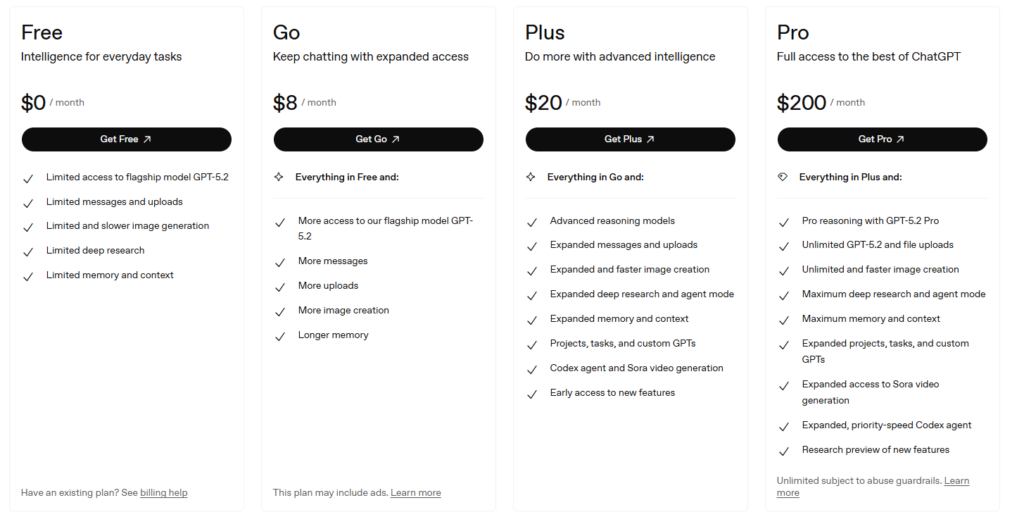This screenshot has height=517, width=1024.
Task: Open Learn more link about ads
Action: coord(416,493)
